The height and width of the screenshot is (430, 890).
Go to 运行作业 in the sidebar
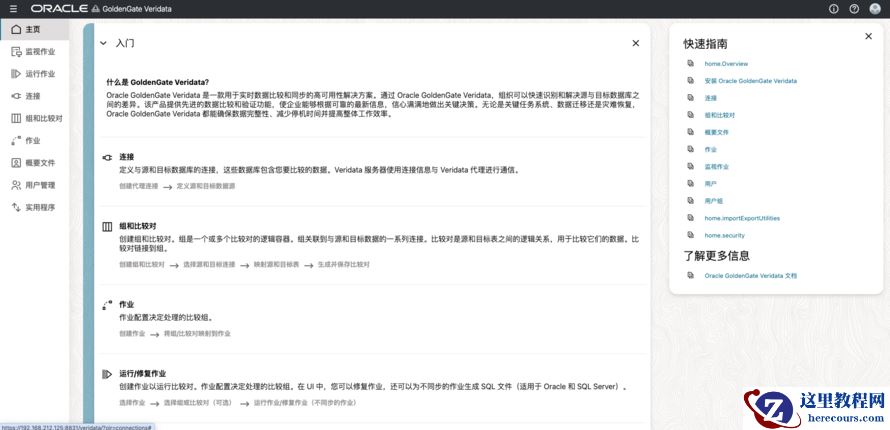35,74
